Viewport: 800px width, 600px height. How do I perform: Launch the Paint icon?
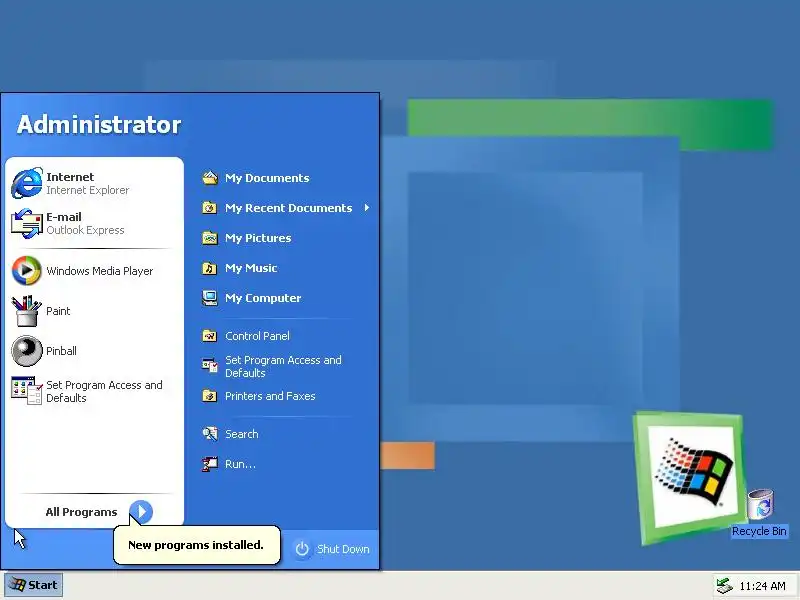(27, 311)
